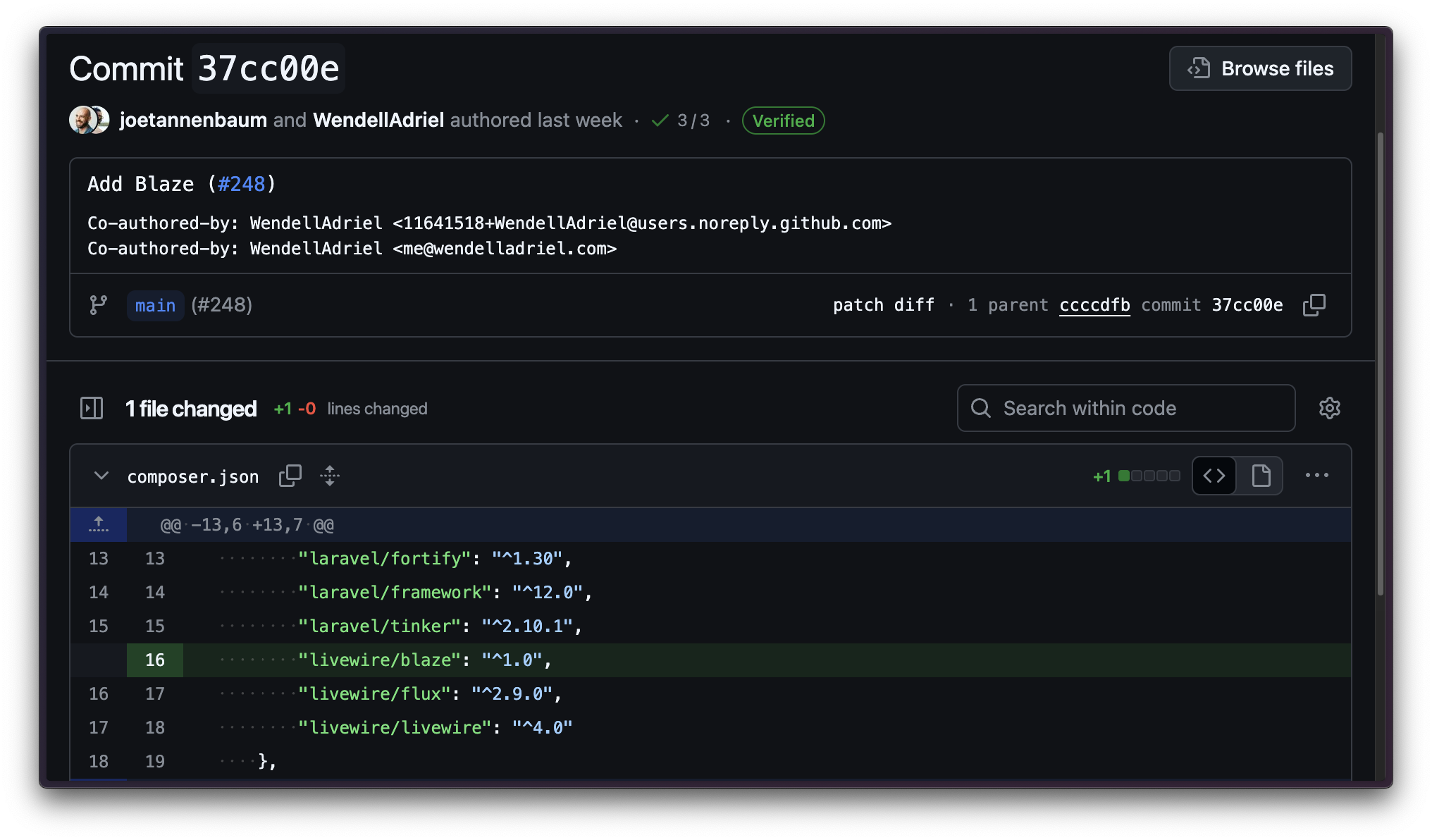Open the (#248) link beside main
Image resolution: width=1432 pixels, height=840 pixels.
coord(221,305)
